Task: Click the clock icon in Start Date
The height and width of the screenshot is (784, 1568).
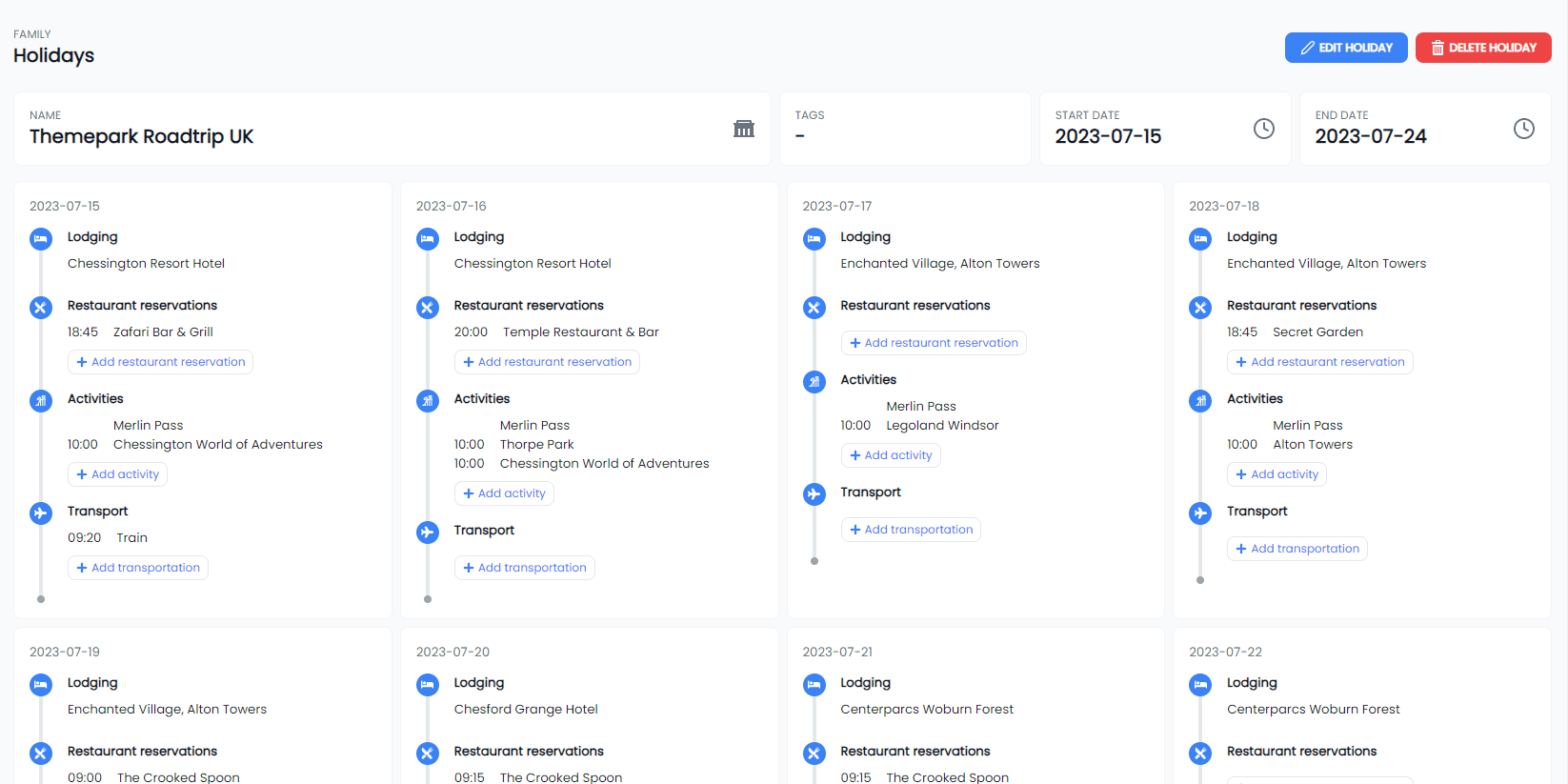Action: click(x=1263, y=129)
